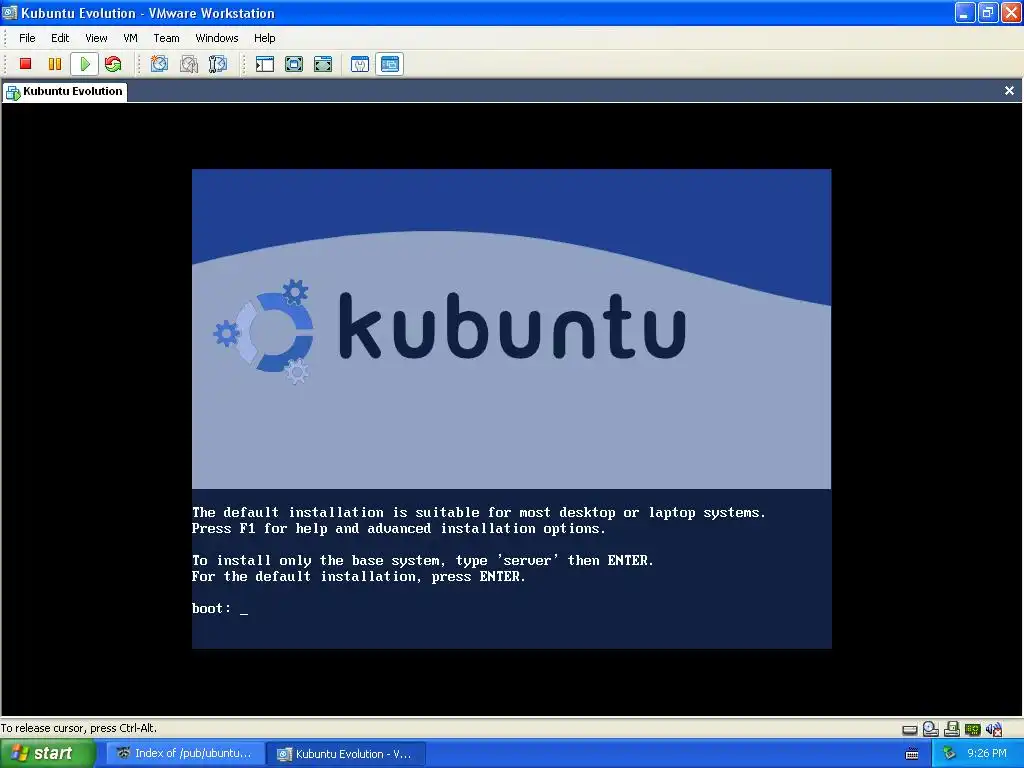Minimize the VMware Workstation window
Screen dimensions: 1024x768
click(x=965, y=12)
